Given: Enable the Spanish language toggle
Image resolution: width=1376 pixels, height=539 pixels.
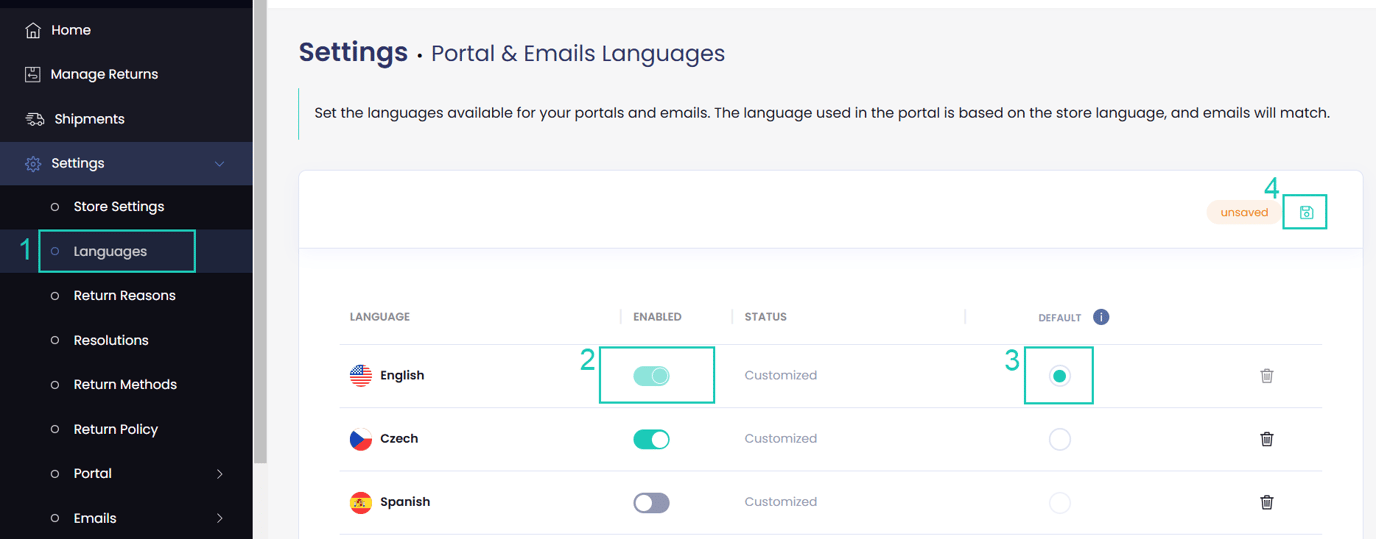Looking at the screenshot, I should click(651, 502).
